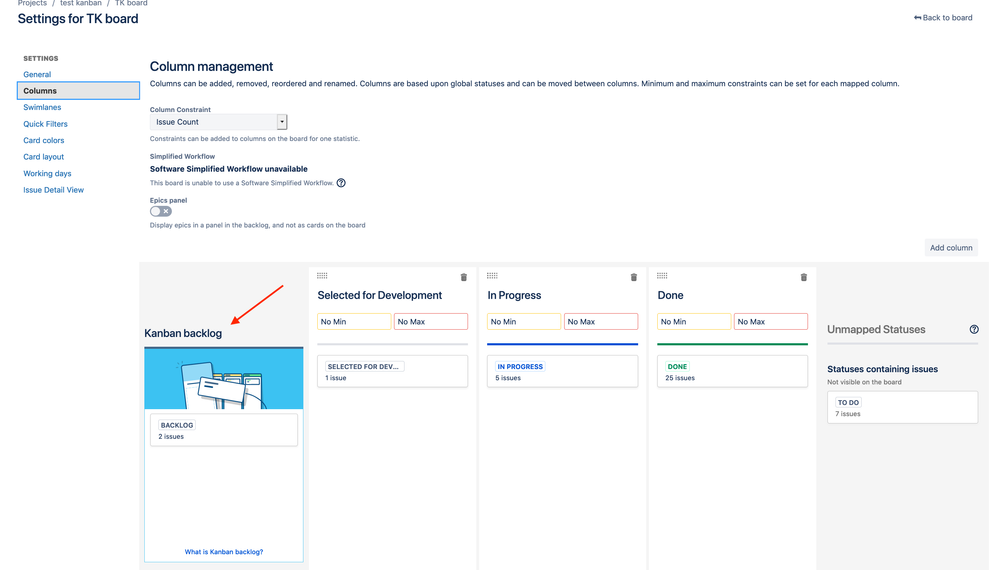Select the Columns settings tab
This screenshot has width=998, height=570.
point(78,91)
